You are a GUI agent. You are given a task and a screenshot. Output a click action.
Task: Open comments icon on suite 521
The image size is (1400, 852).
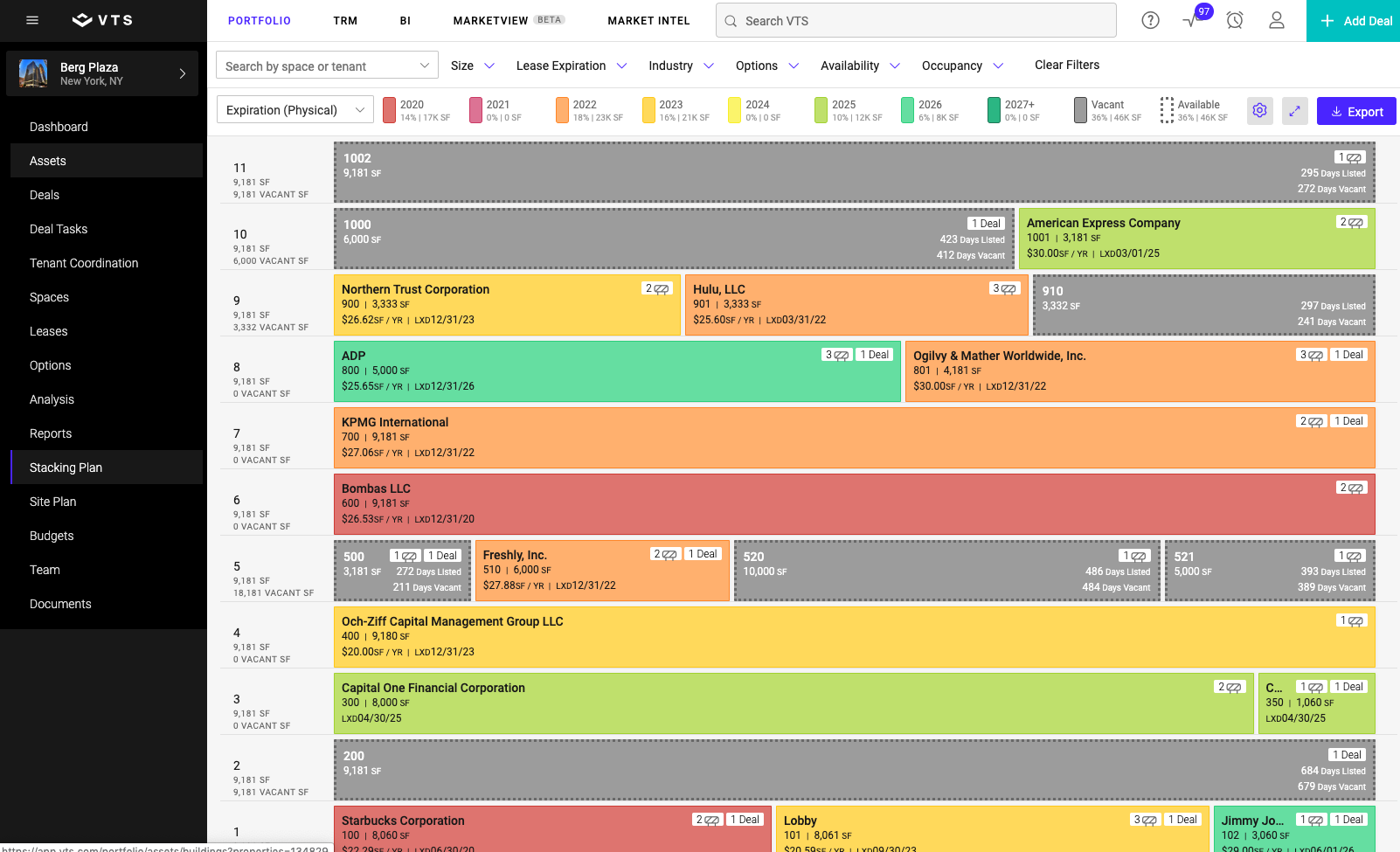pyautogui.click(x=1350, y=556)
